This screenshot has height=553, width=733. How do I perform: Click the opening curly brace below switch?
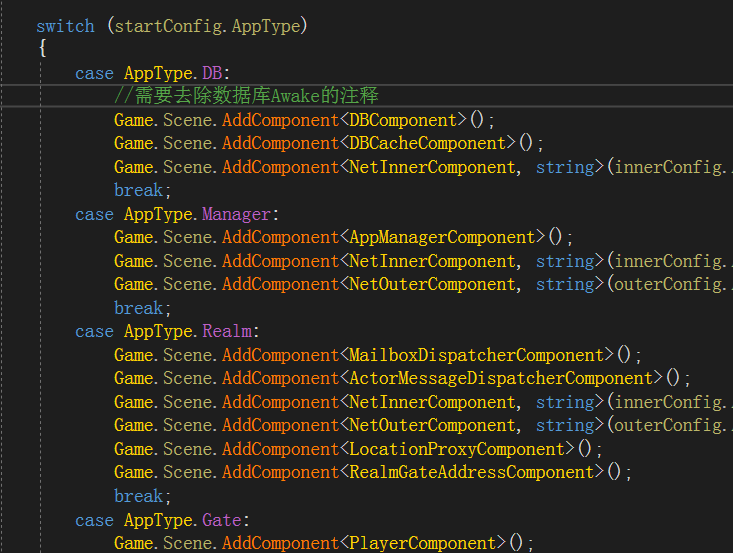pyautogui.click(x=42, y=49)
